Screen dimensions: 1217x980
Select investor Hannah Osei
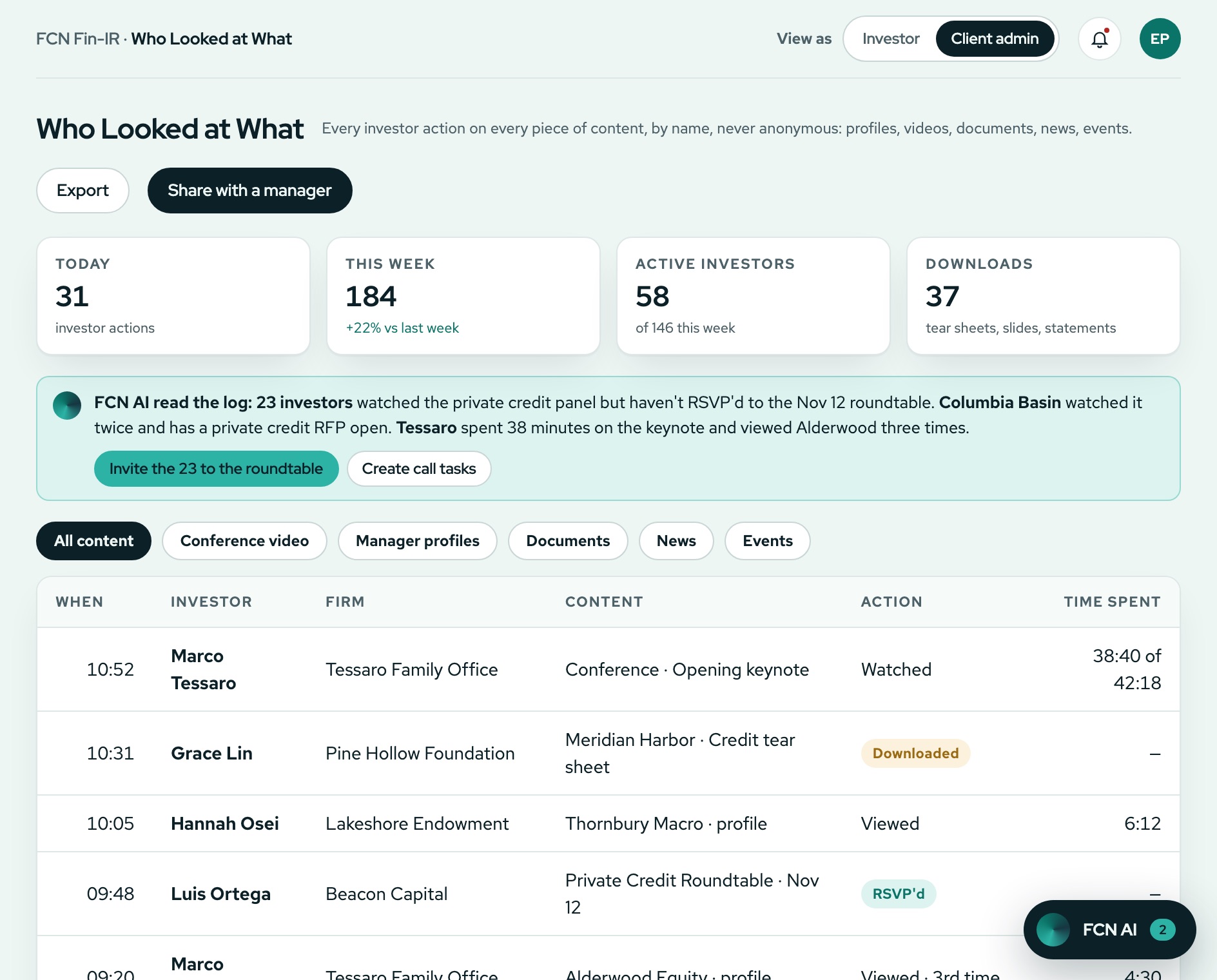[x=225, y=823]
